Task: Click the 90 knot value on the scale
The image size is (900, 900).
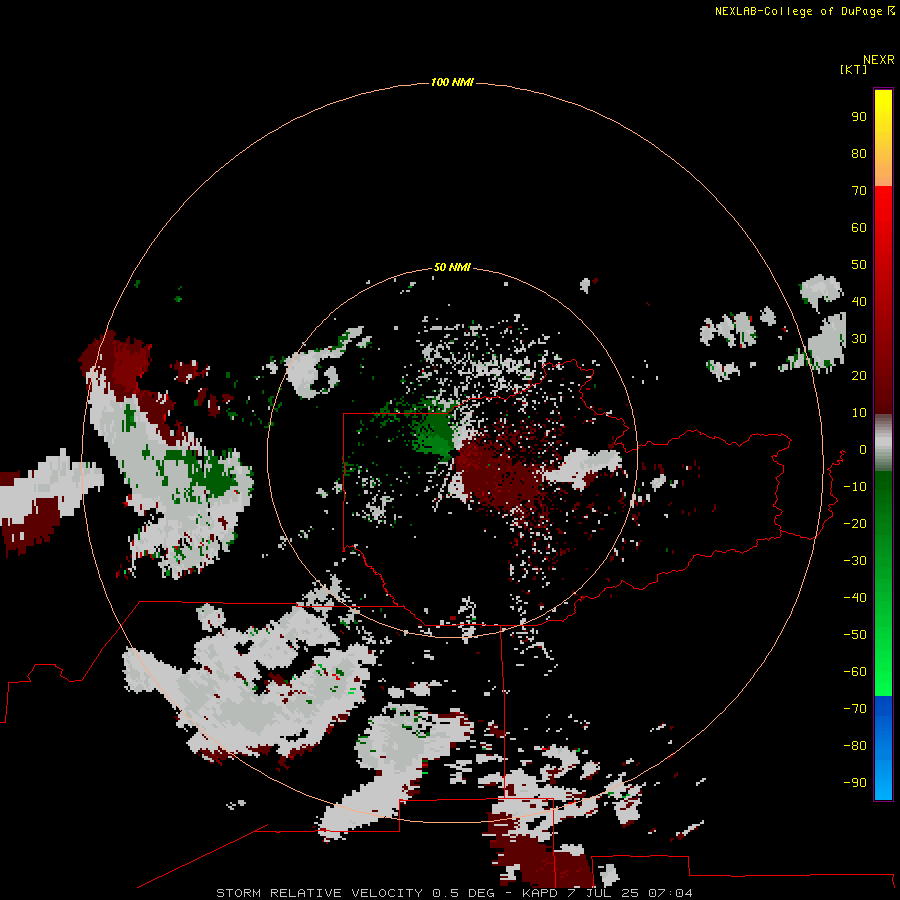Action: (859, 117)
